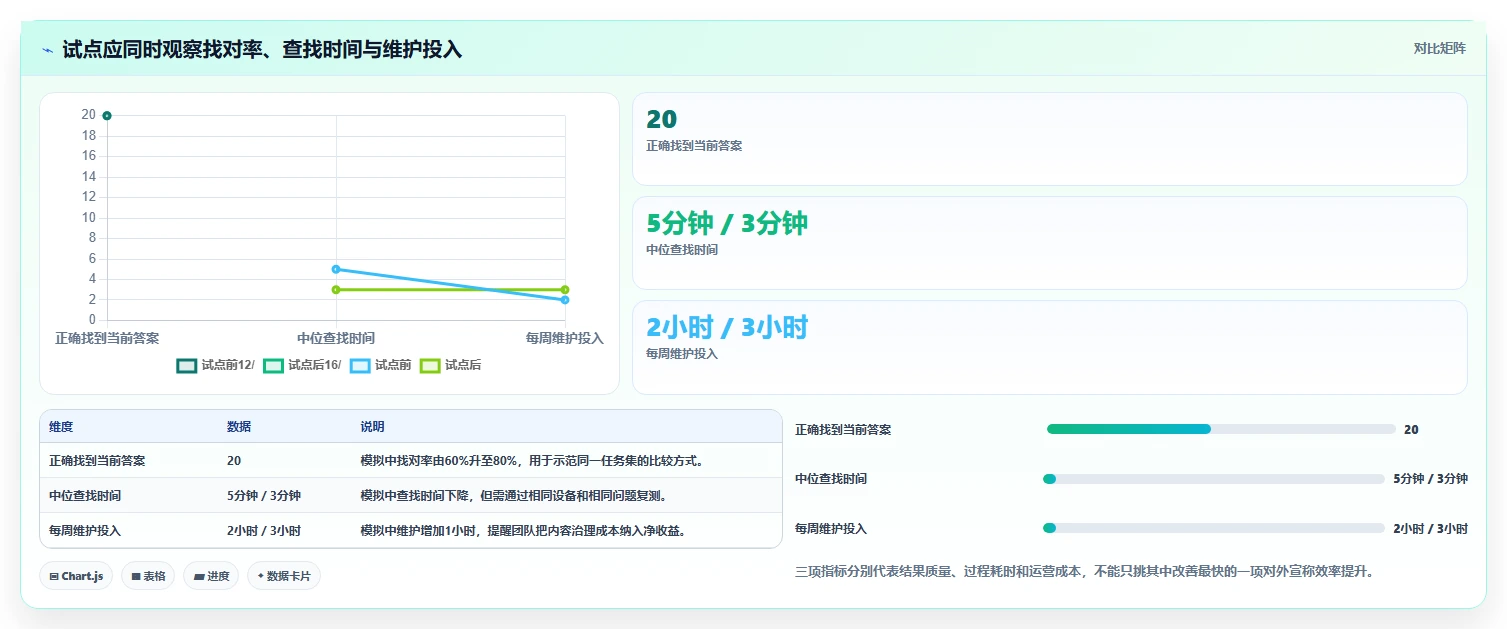Screen dimensions: 1507x629
Task: Click the y-axis tick labeled 10
Action: tap(89, 218)
